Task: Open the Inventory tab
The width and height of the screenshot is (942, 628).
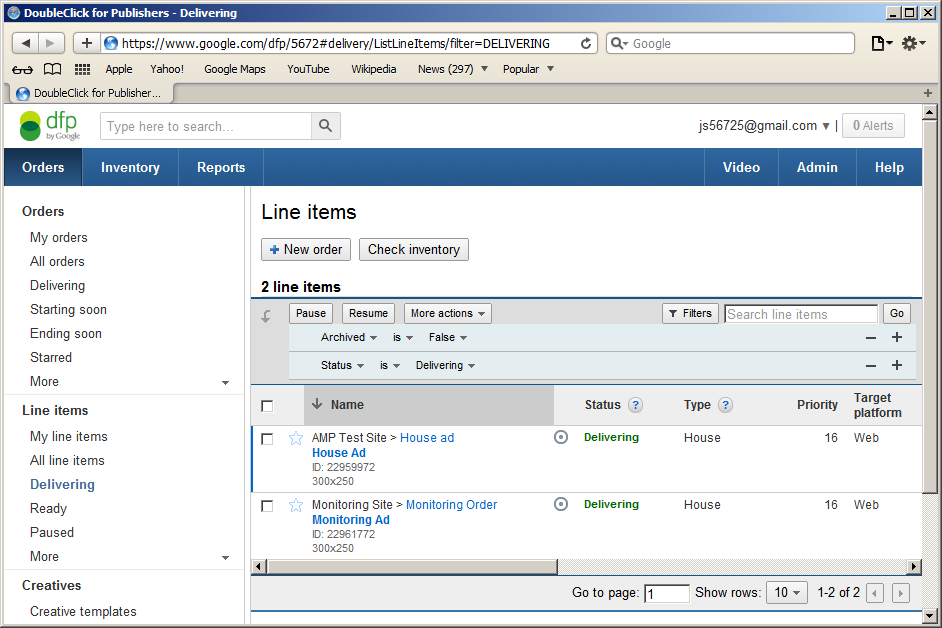Action: (130, 168)
